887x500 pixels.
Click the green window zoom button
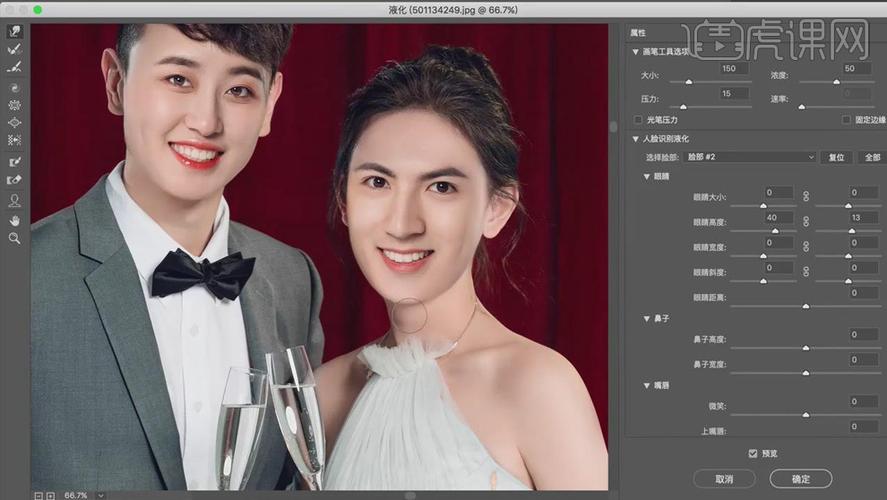pos(37,10)
